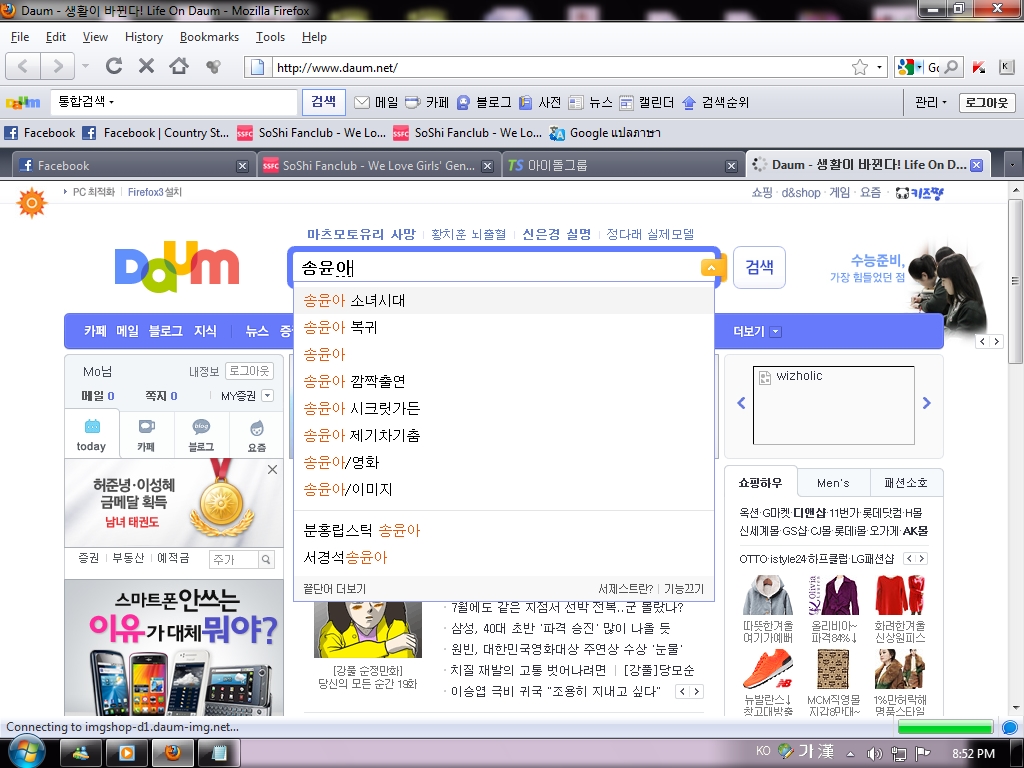Click in the 주가 stock input field
The height and width of the screenshot is (768, 1024).
pyautogui.click(x=234, y=559)
